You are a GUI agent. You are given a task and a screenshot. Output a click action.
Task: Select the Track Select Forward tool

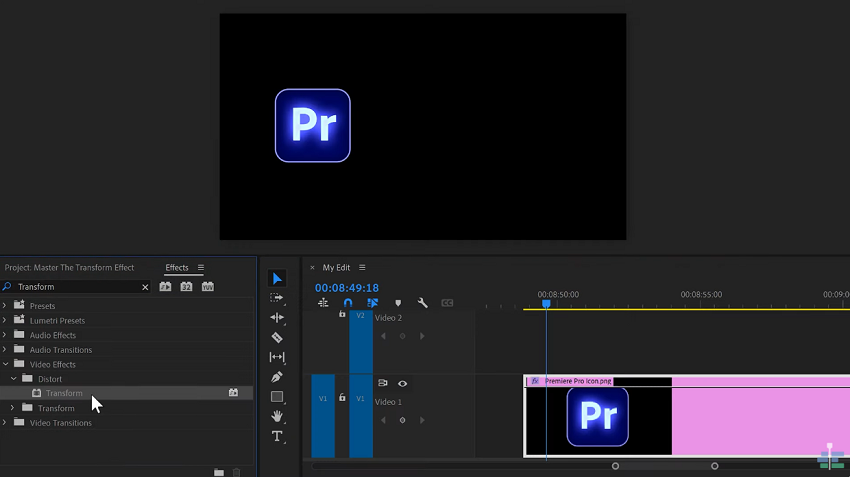(x=276, y=298)
